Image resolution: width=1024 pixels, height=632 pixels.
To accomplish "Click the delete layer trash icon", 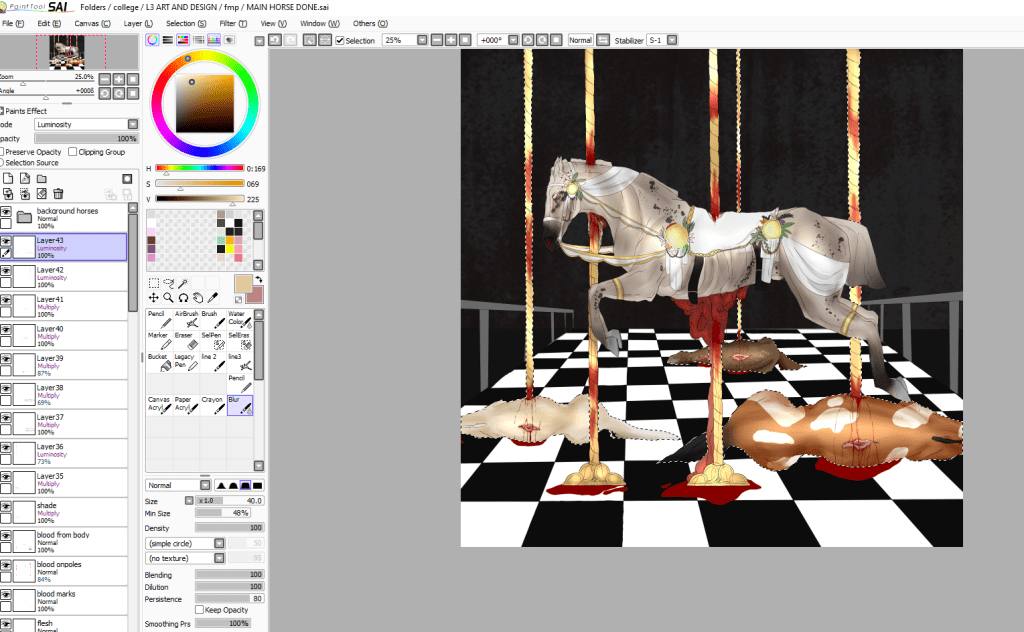I will [58, 193].
